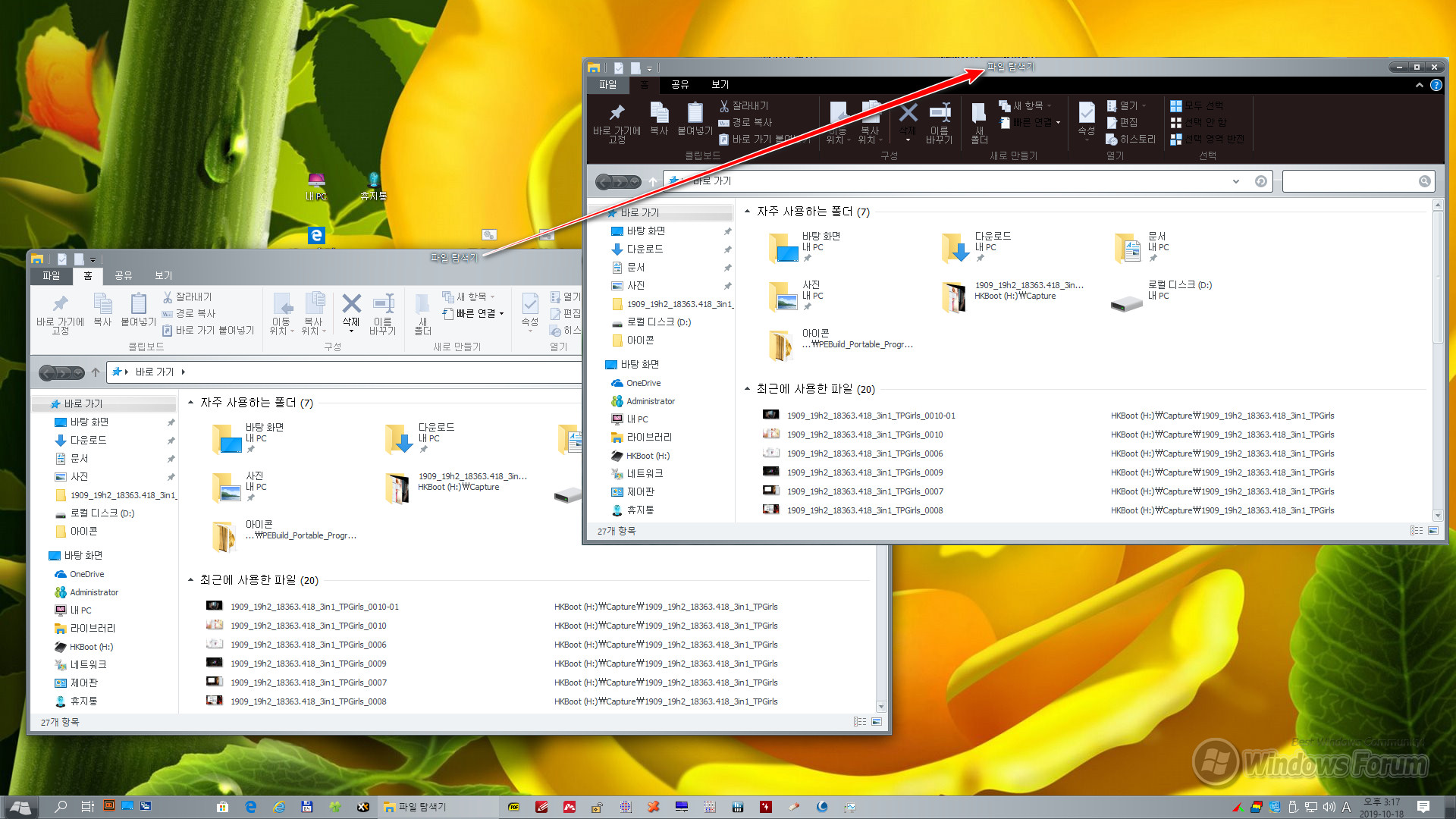Click the taskbar search magnifier icon

(x=61, y=807)
